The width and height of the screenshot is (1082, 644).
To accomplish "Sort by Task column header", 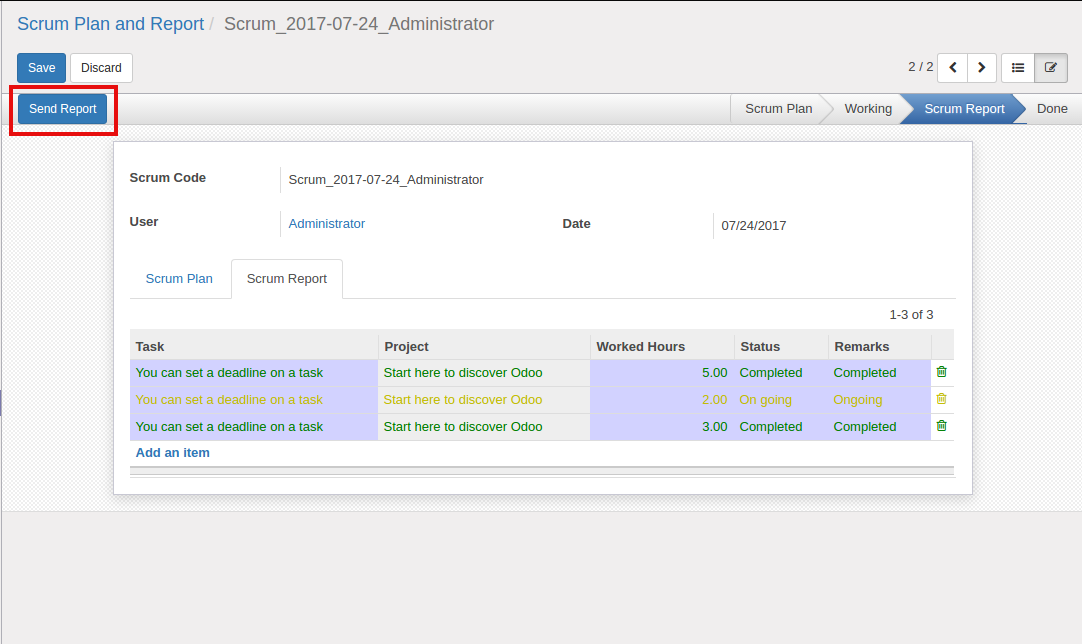I will pyautogui.click(x=254, y=347).
